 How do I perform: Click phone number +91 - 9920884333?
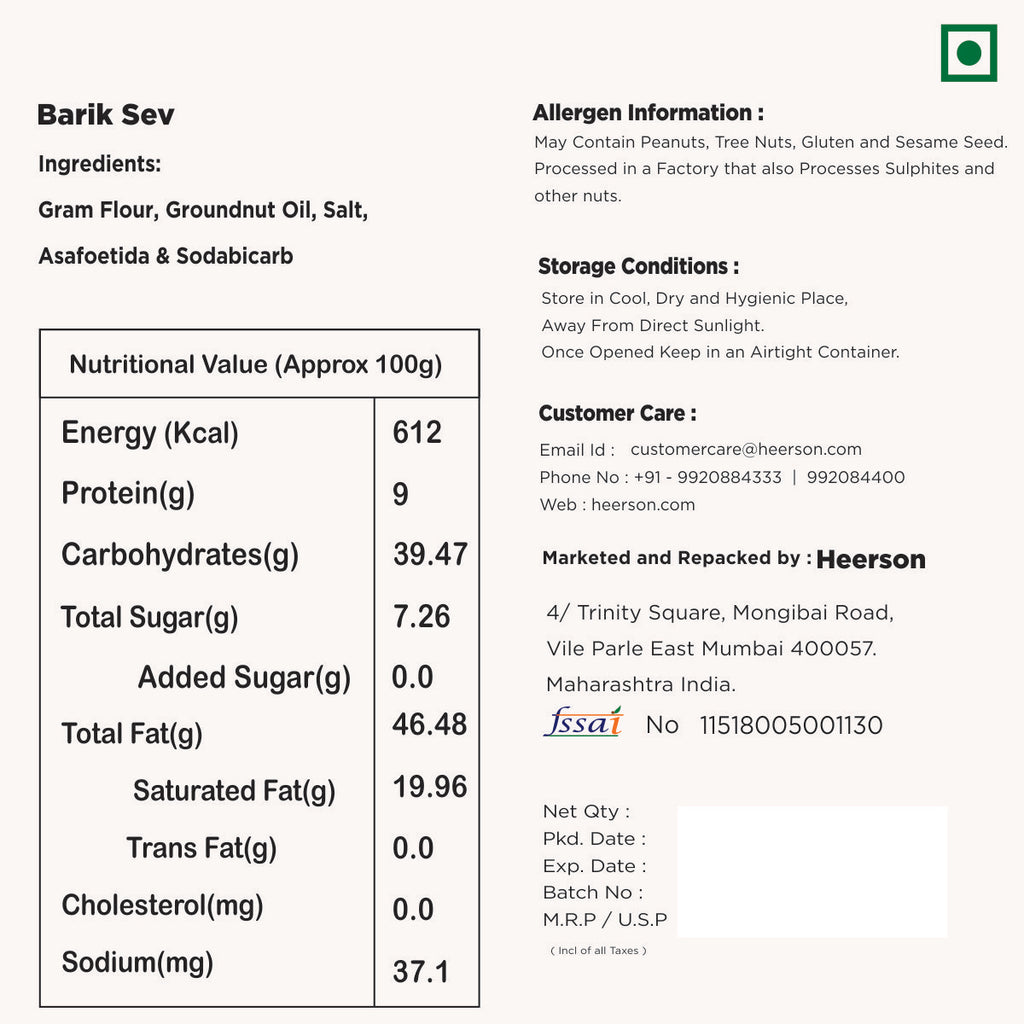tap(708, 478)
